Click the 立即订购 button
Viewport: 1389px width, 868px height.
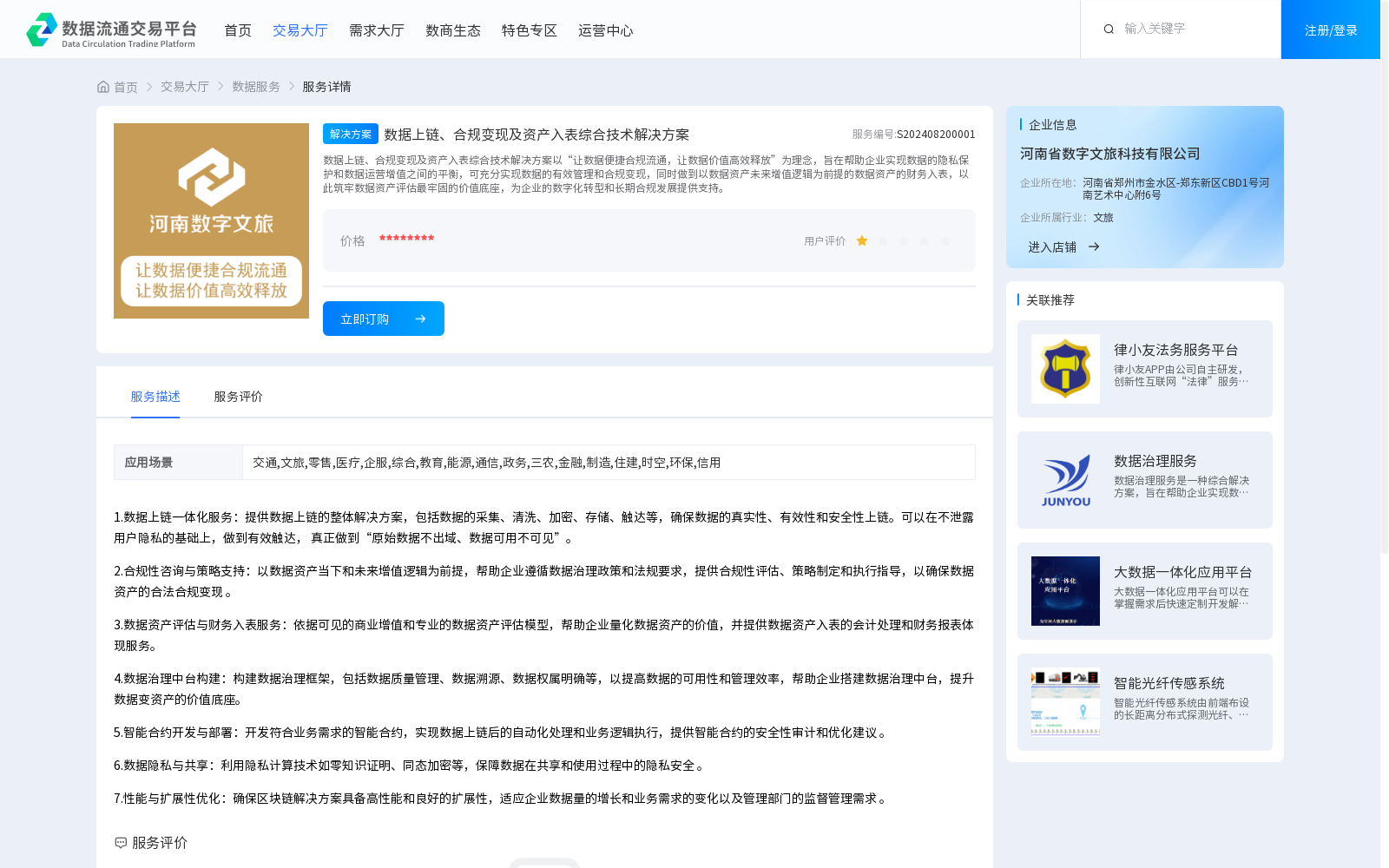coord(384,319)
